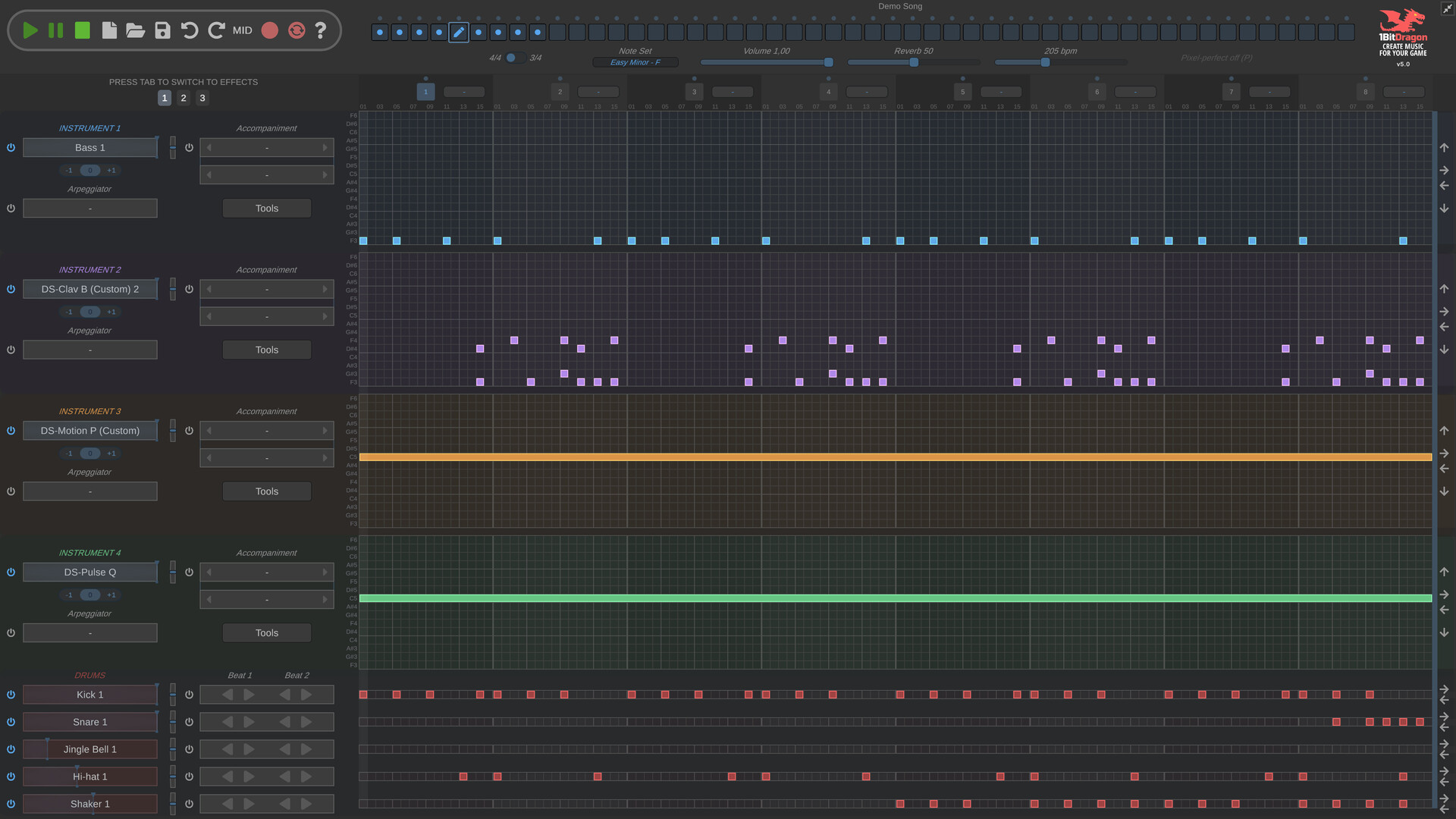Adjust the Reverb 50 slider
This screenshot has width=1456, height=819.
[914, 62]
